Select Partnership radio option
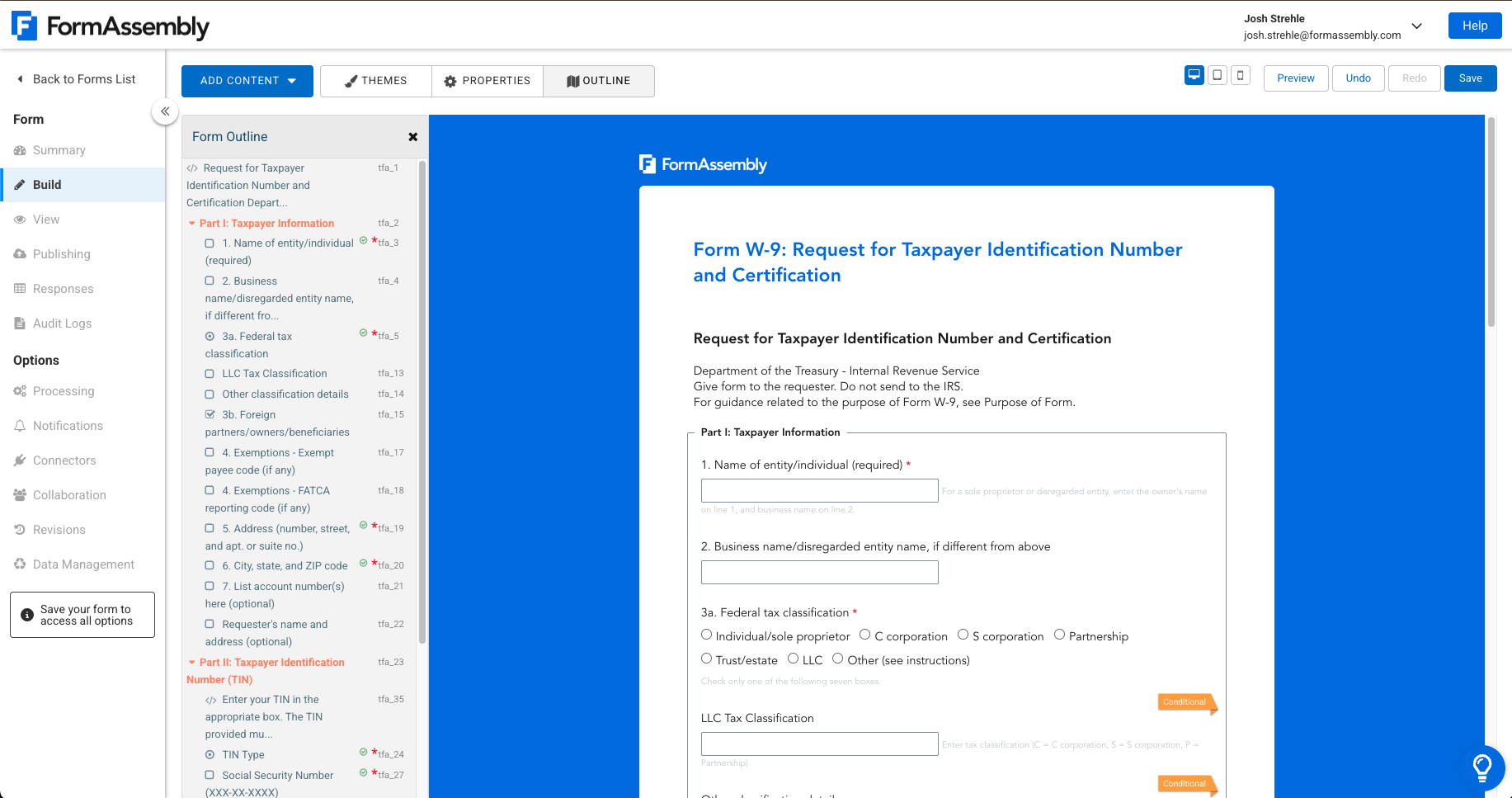 [1059, 635]
